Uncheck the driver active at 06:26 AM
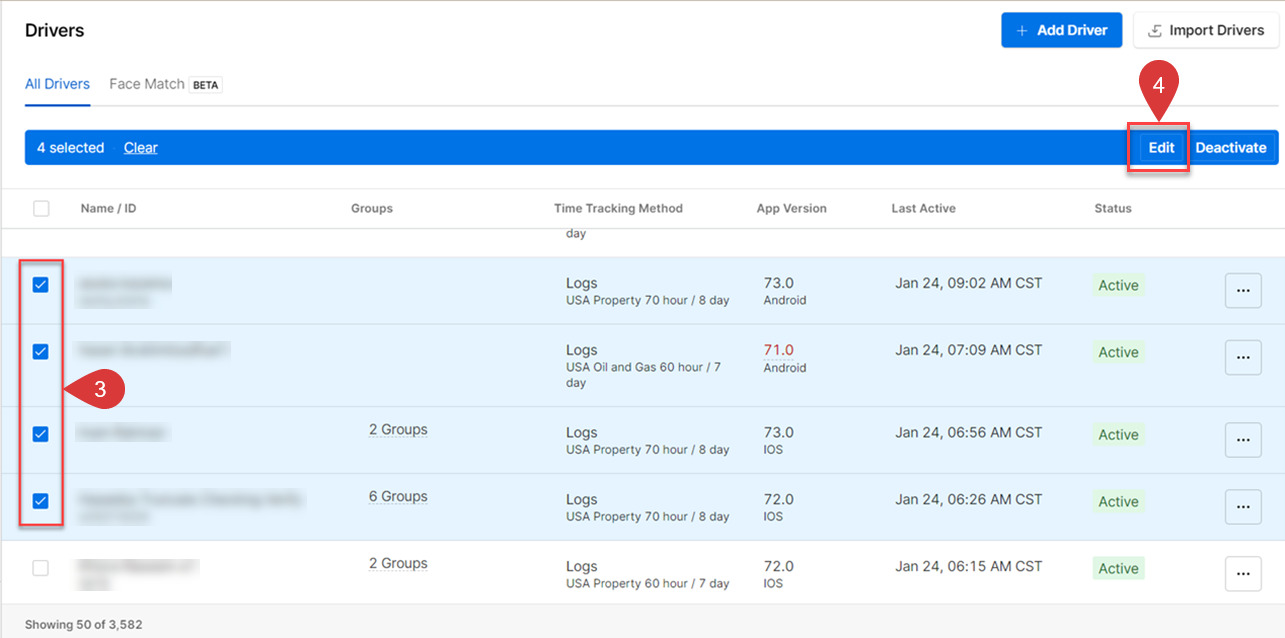 coord(41,501)
